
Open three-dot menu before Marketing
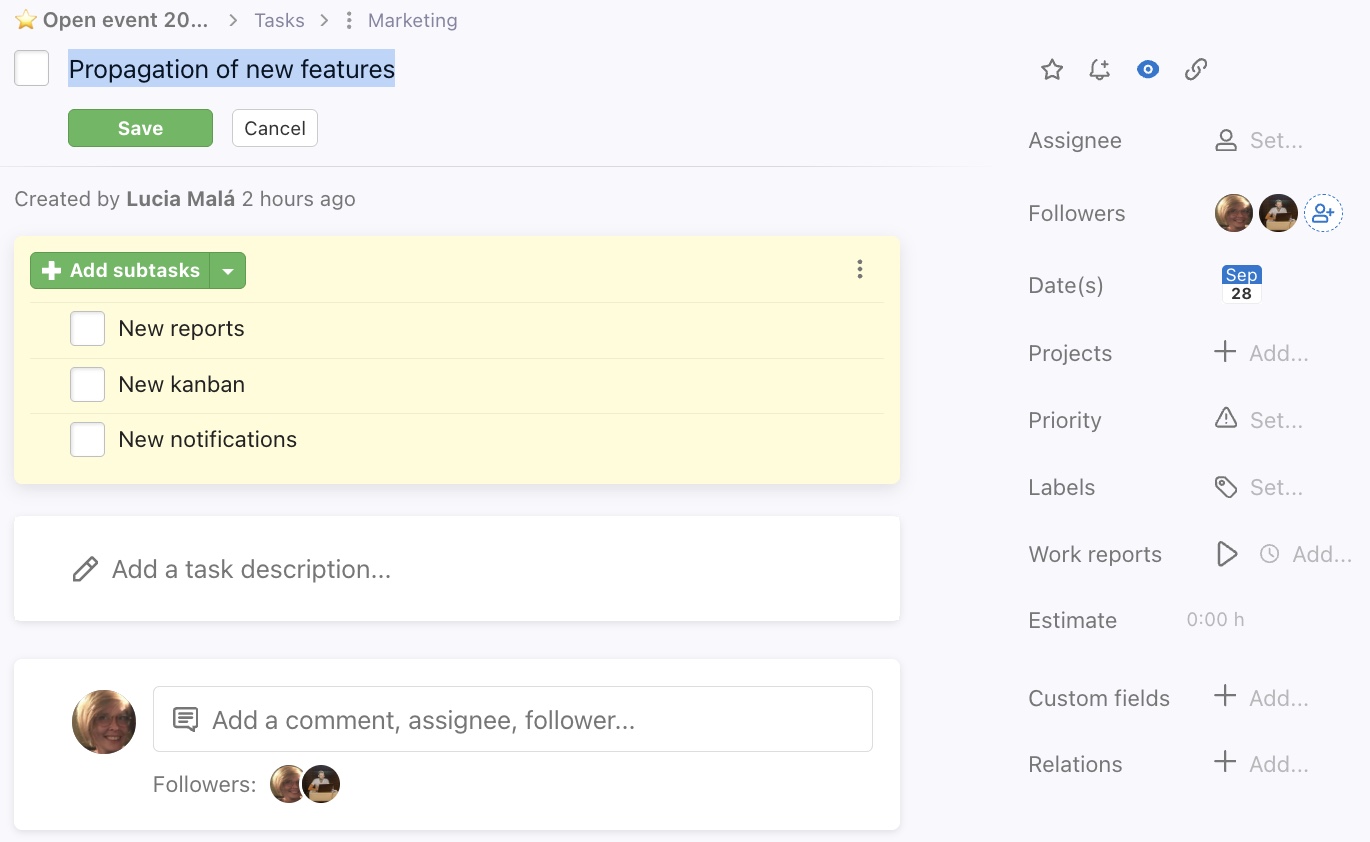click(349, 20)
